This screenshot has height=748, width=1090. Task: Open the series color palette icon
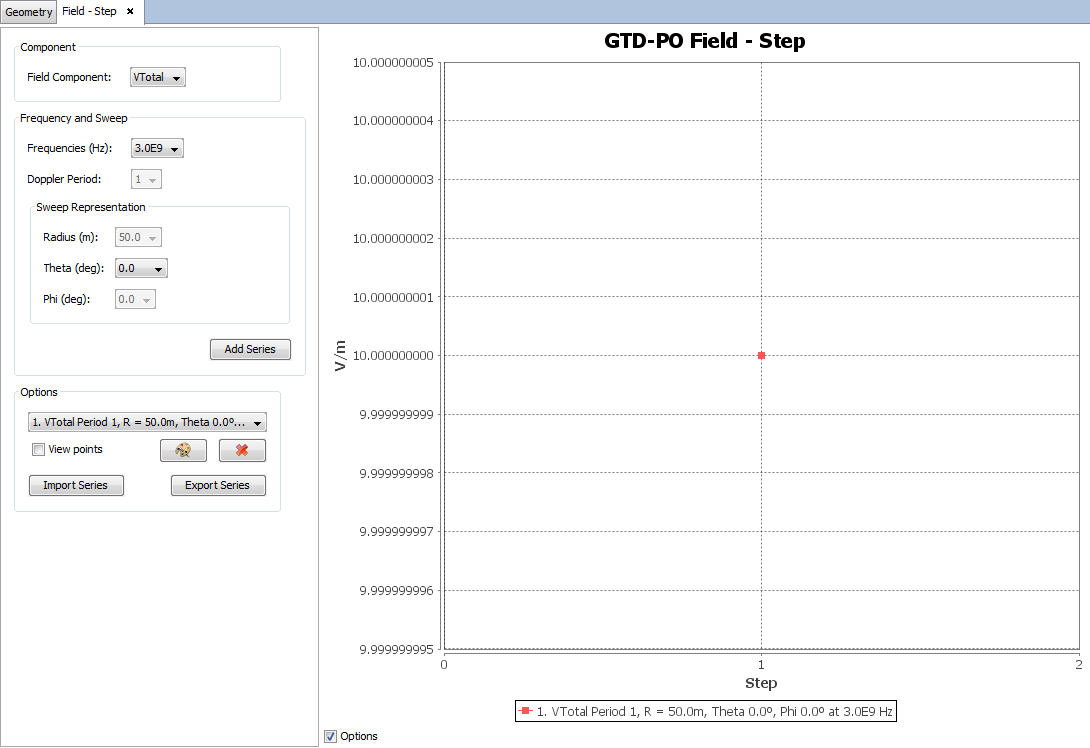[x=183, y=450]
